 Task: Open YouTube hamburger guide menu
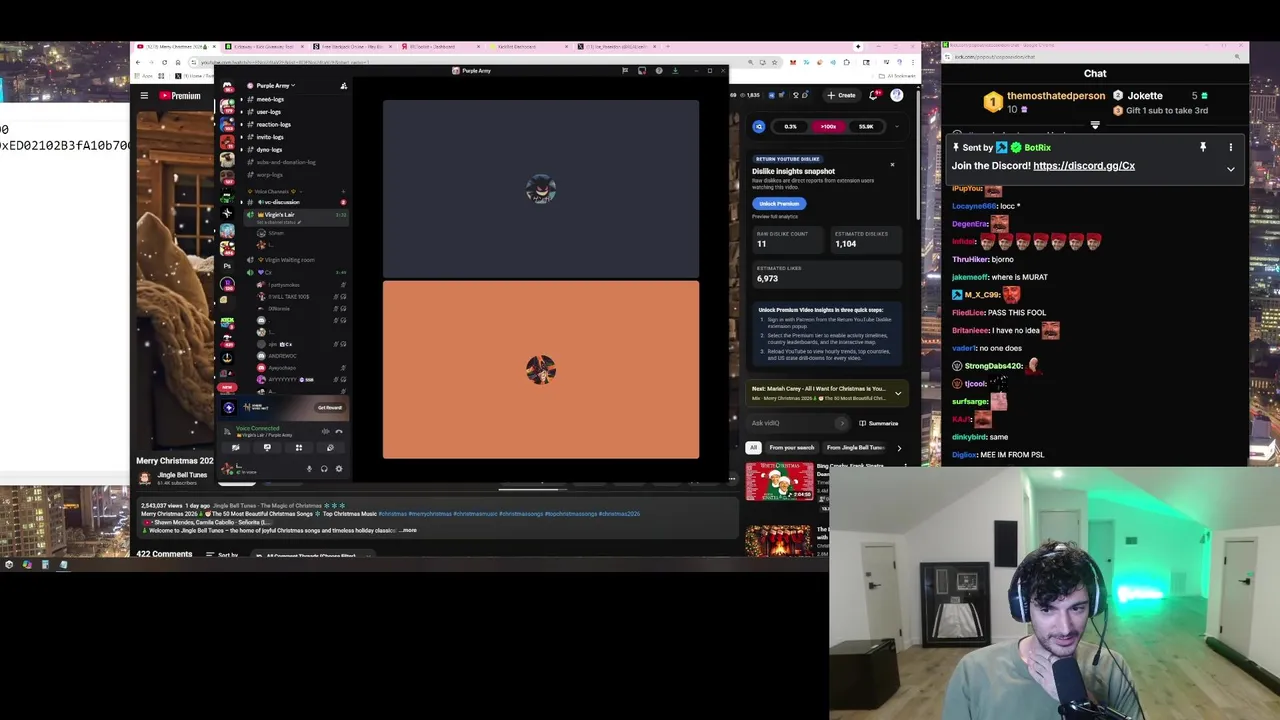[144, 96]
